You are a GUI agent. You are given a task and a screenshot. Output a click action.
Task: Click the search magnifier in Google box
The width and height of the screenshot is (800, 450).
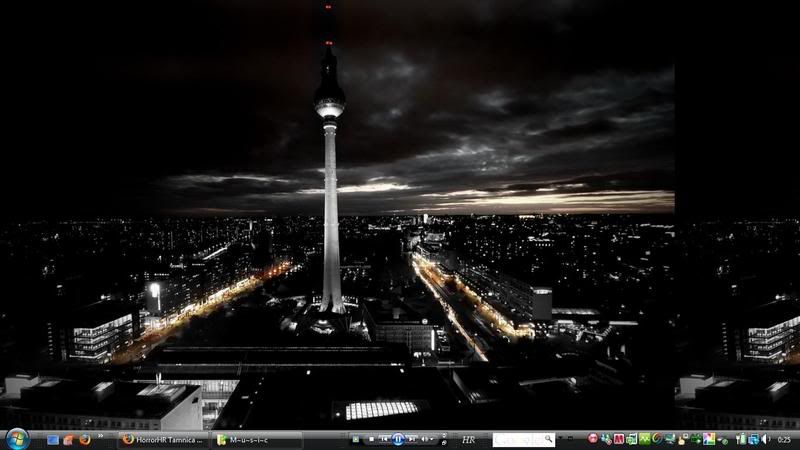point(548,439)
